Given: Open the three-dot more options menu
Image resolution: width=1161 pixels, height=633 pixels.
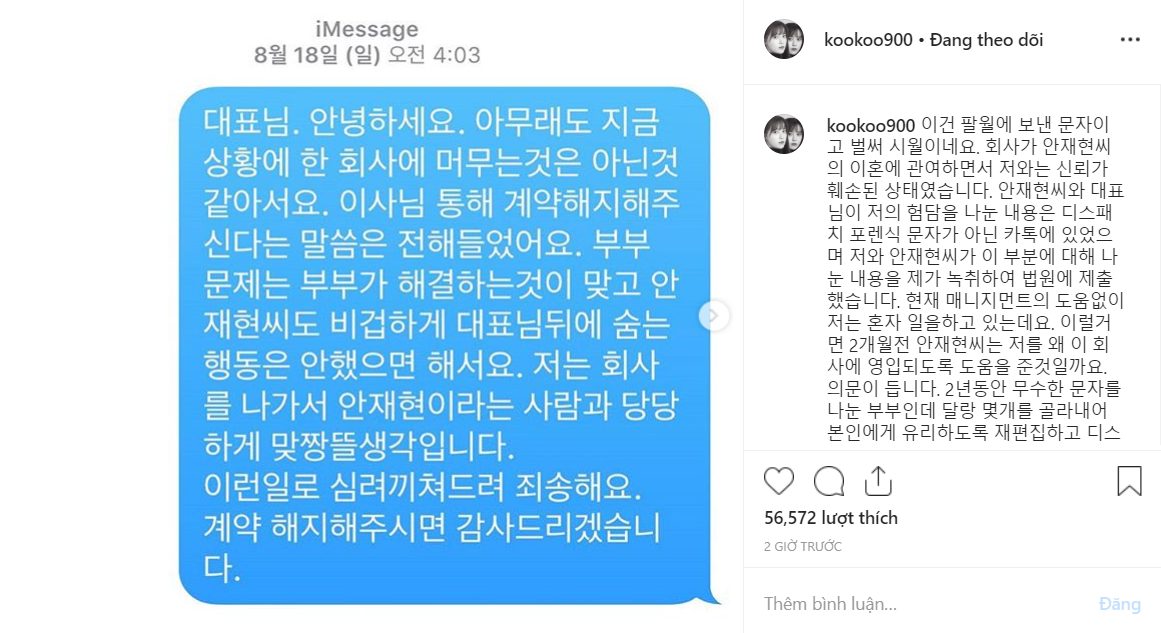Looking at the screenshot, I should pos(1130,39).
